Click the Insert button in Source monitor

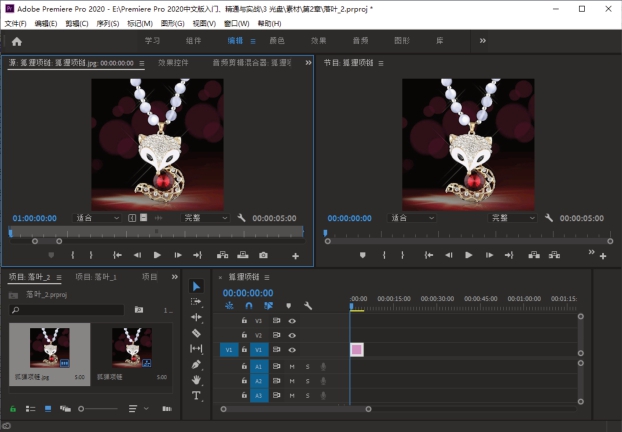(x=222, y=255)
